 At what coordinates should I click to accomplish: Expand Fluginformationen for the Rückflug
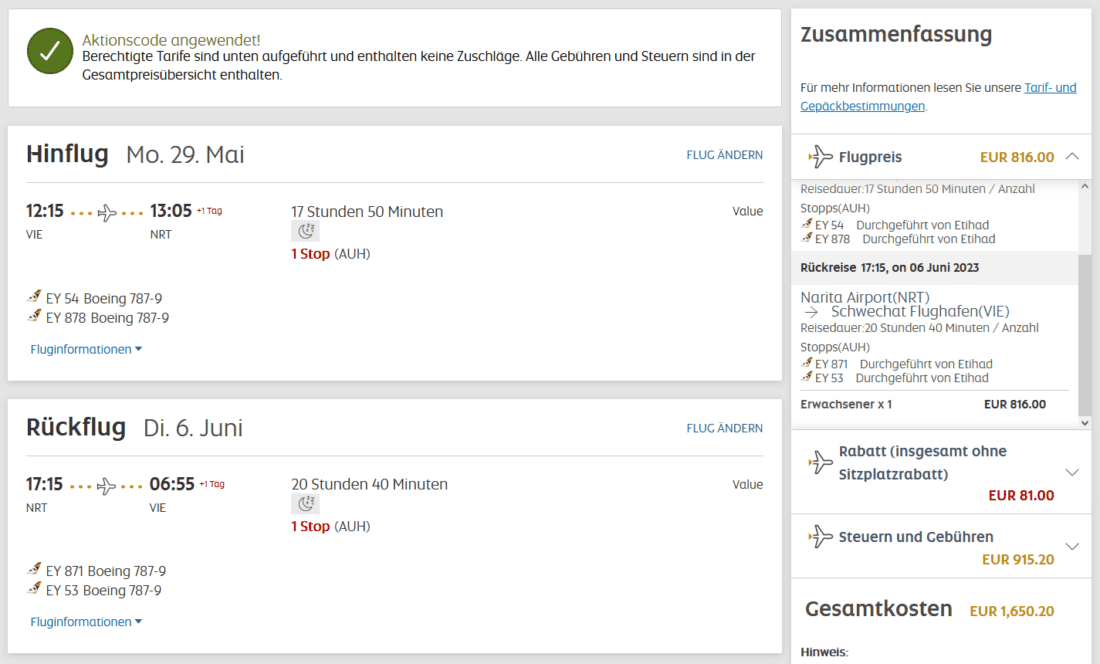tap(86, 622)
